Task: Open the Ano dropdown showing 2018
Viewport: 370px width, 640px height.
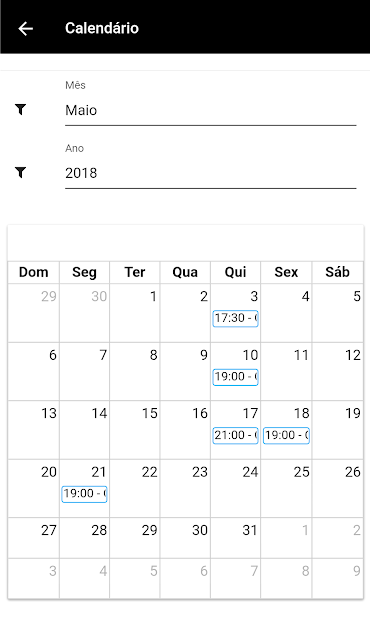Action: 210,173
